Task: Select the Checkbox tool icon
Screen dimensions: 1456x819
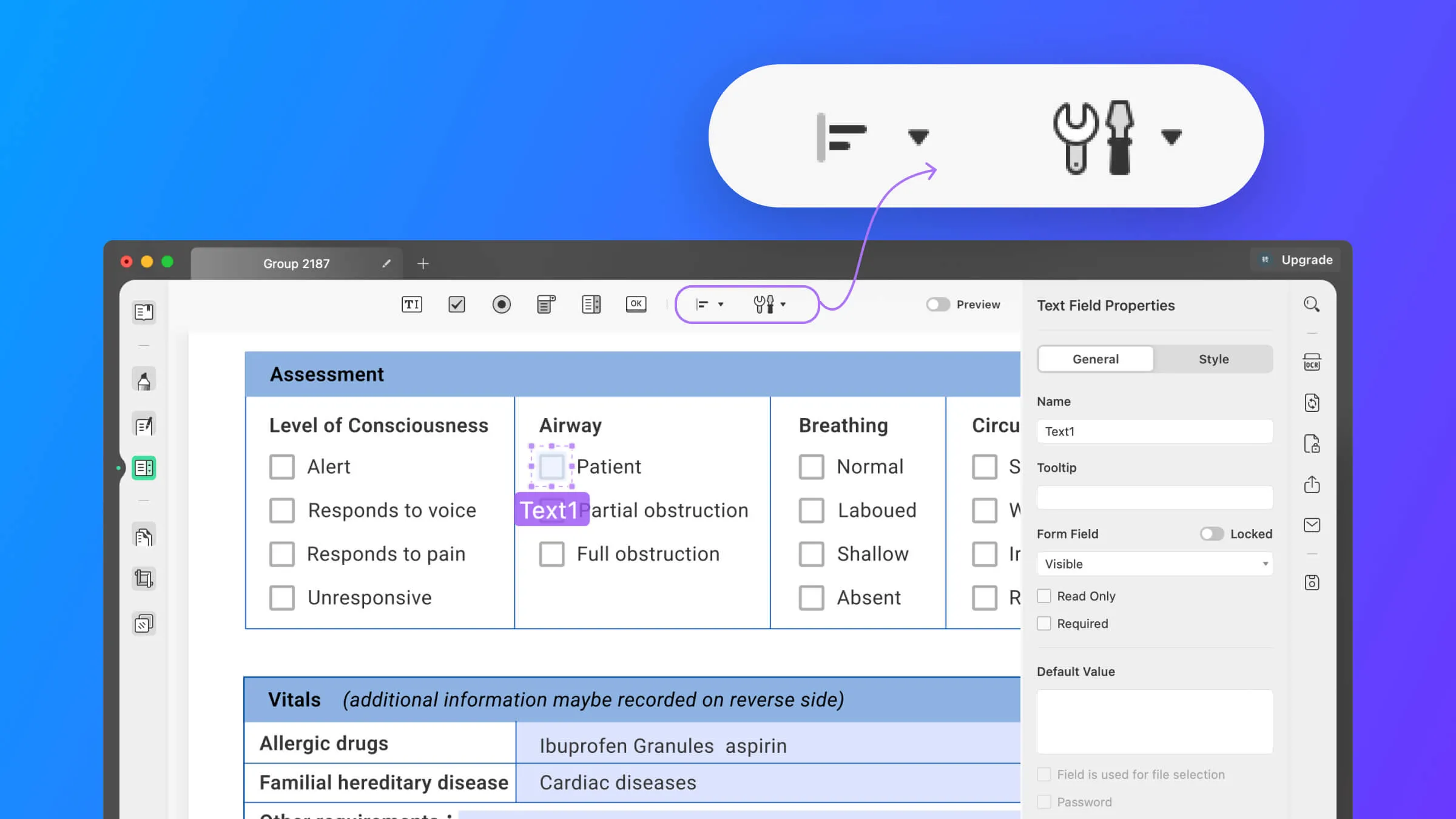Action: pos(456,304)
